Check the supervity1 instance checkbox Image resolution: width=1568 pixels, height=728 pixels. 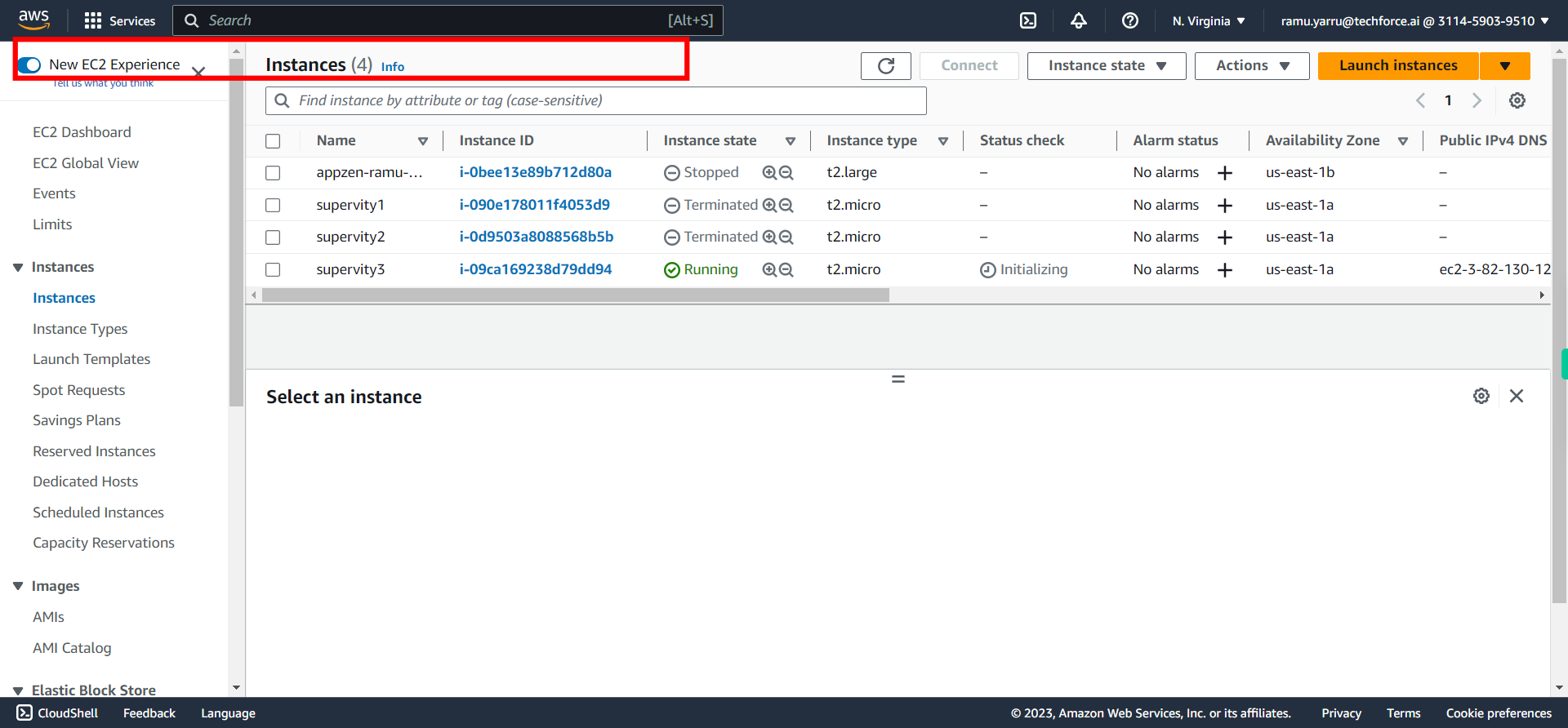pos(273,206)
